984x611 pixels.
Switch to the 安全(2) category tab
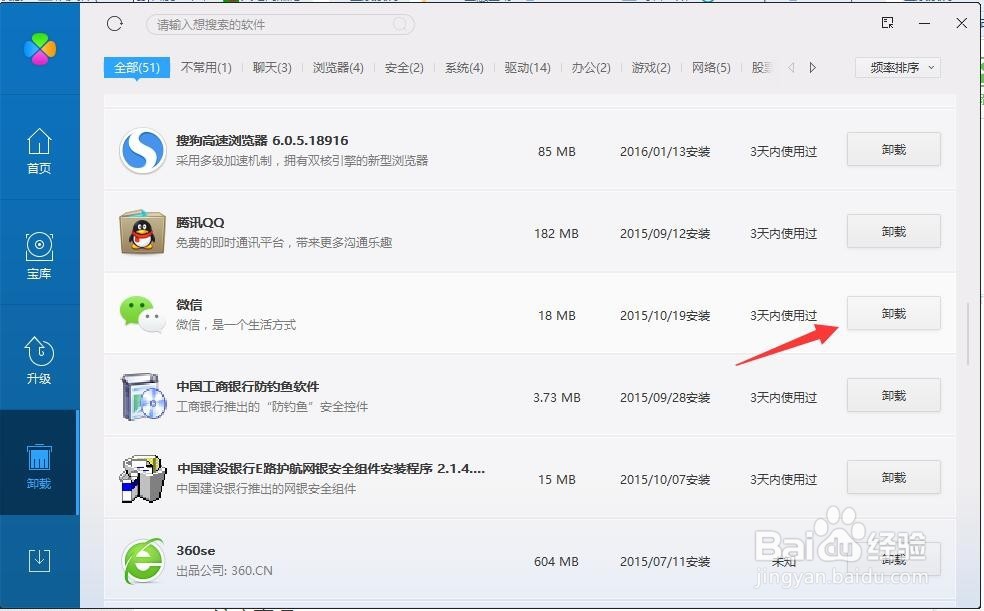[x=404, y=68]
